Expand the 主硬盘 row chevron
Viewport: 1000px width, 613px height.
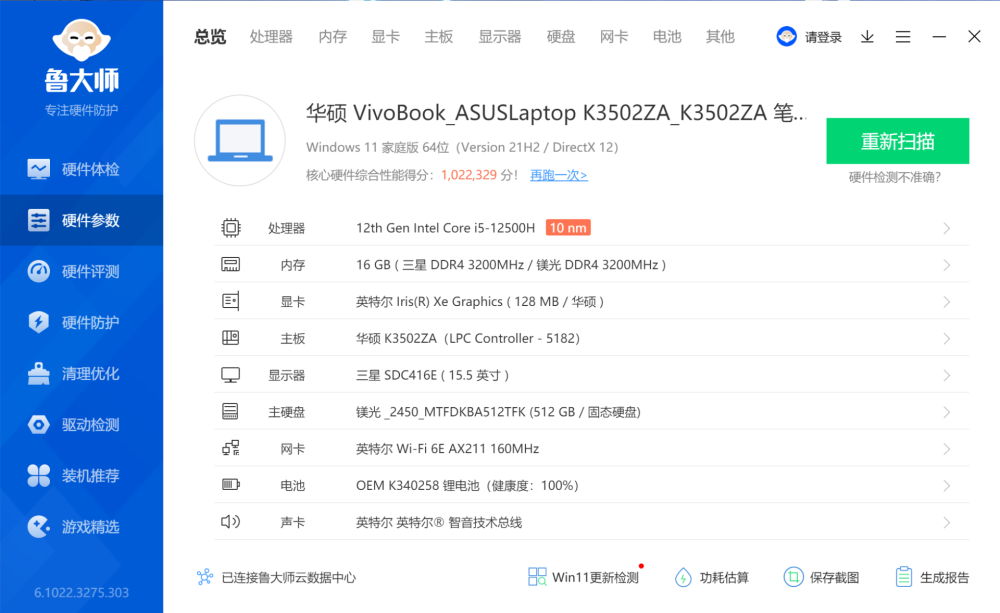[x=946, y=412]
